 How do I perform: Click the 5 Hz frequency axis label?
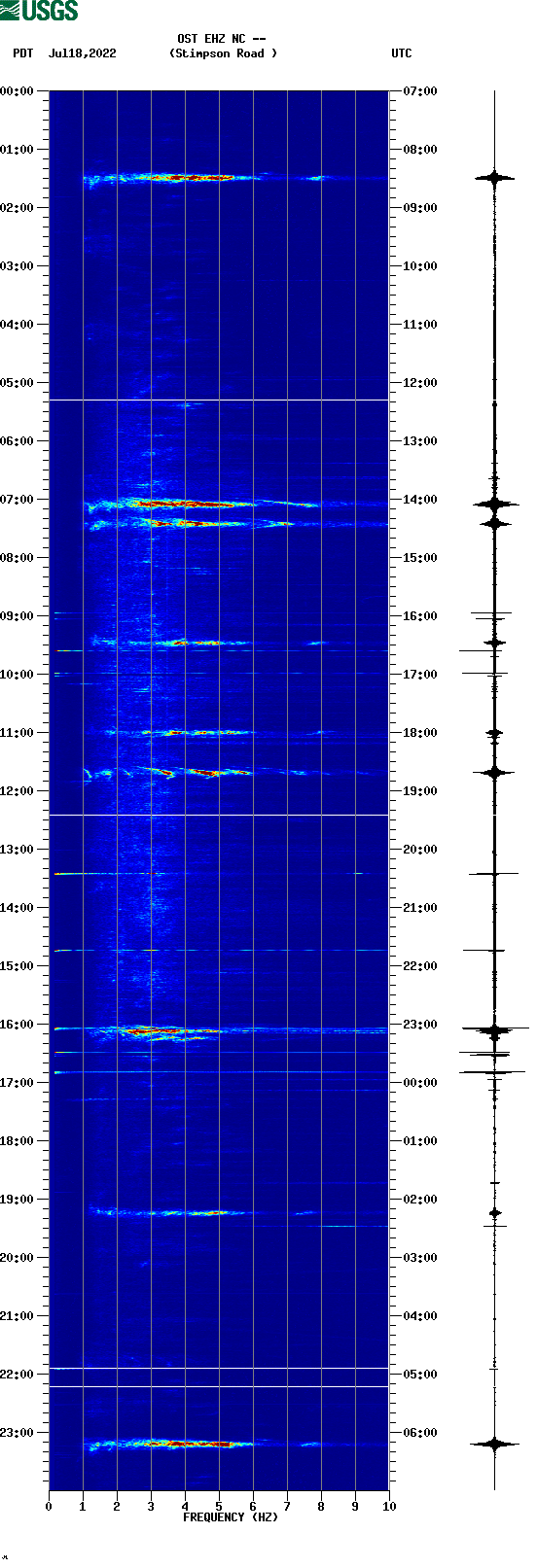point(219,1507)
